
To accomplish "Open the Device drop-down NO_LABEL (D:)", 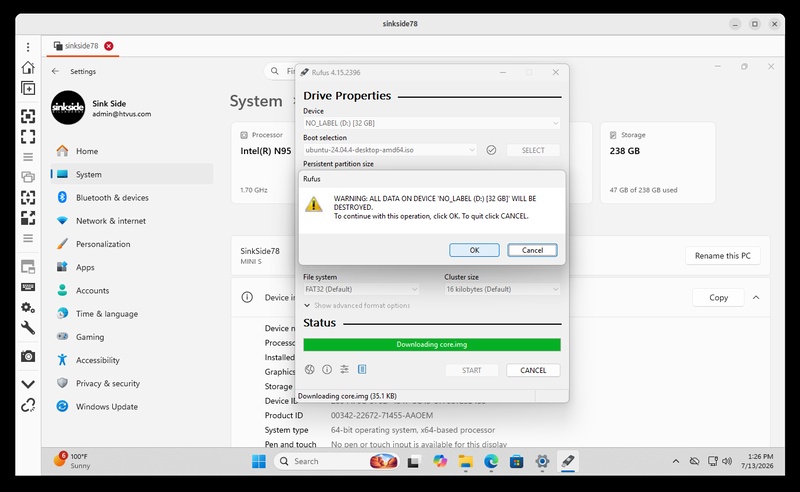I will (432, 123).
